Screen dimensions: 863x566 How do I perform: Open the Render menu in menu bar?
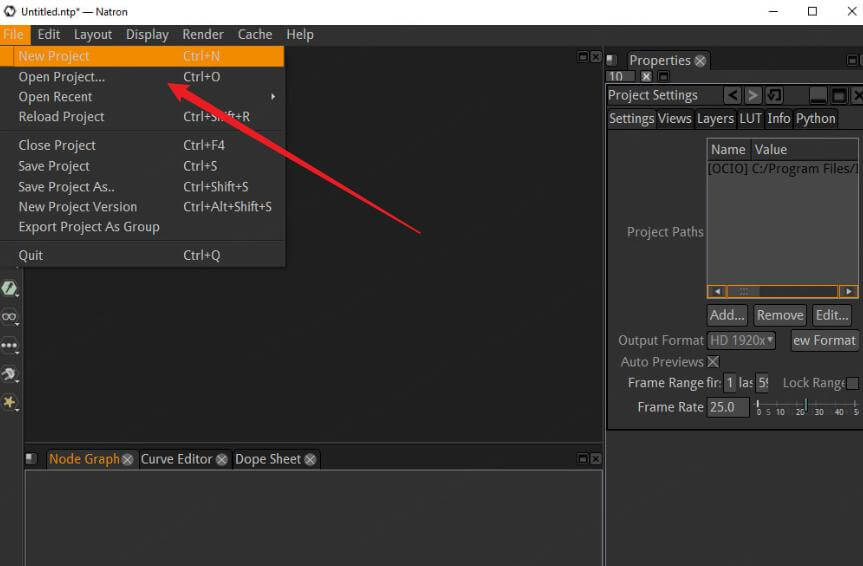pos(203,34)
